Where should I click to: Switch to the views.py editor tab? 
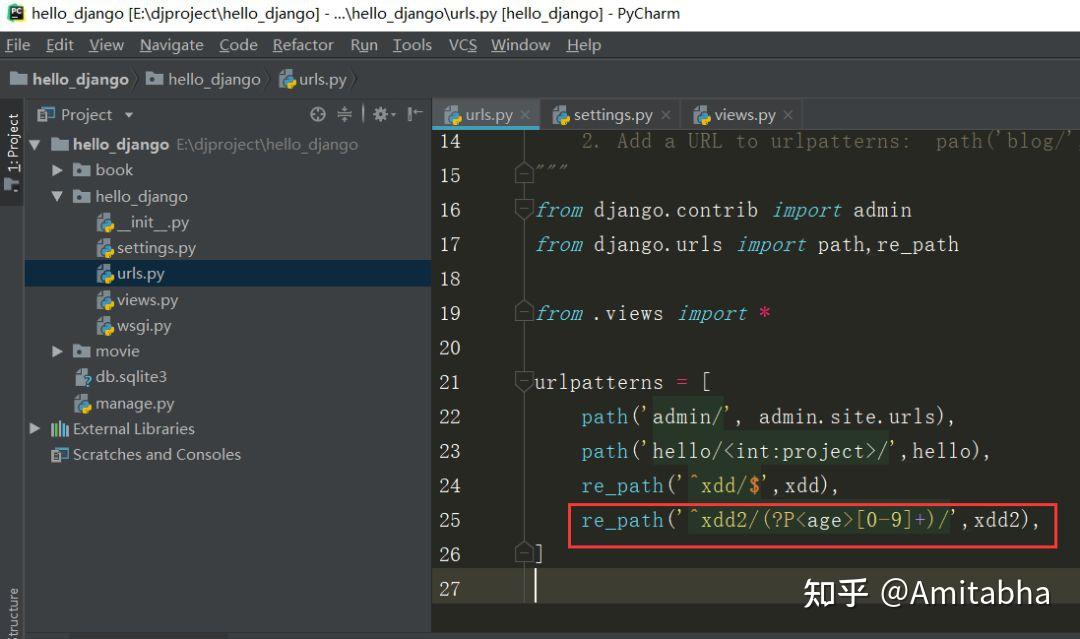tap(741, 115)
